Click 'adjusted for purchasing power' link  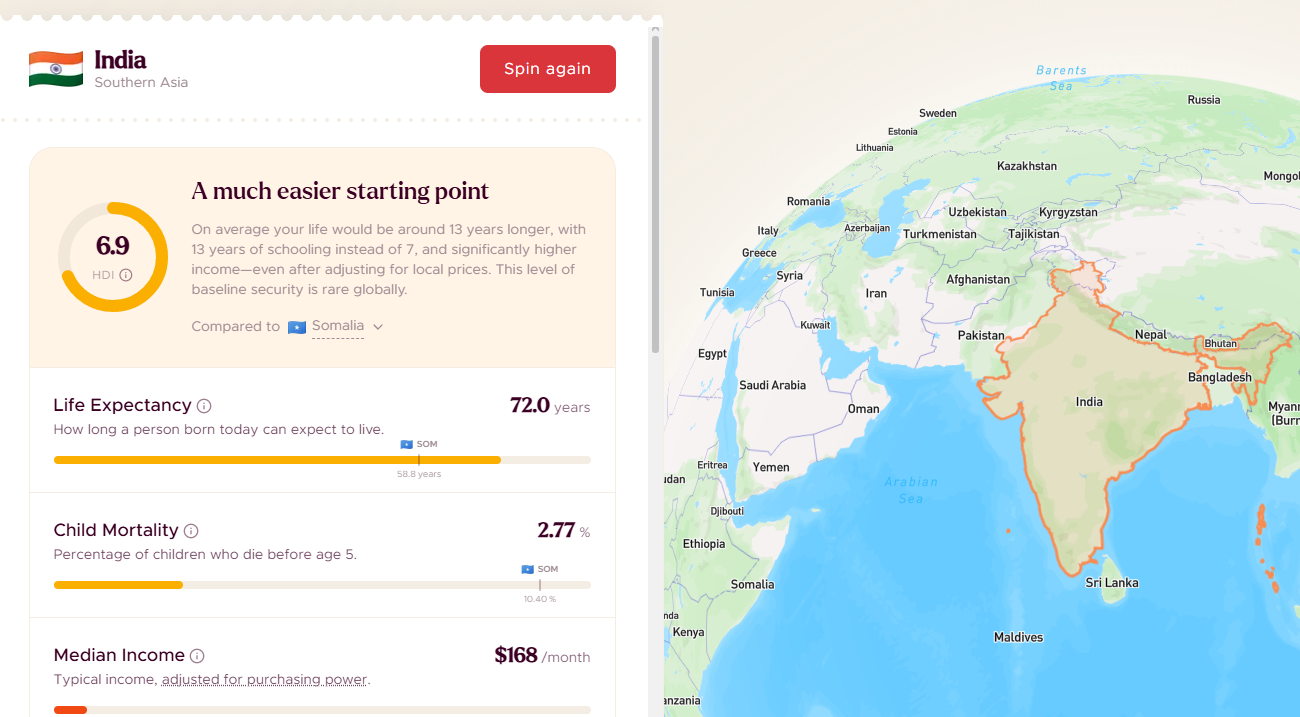click(x=264, y=680)
